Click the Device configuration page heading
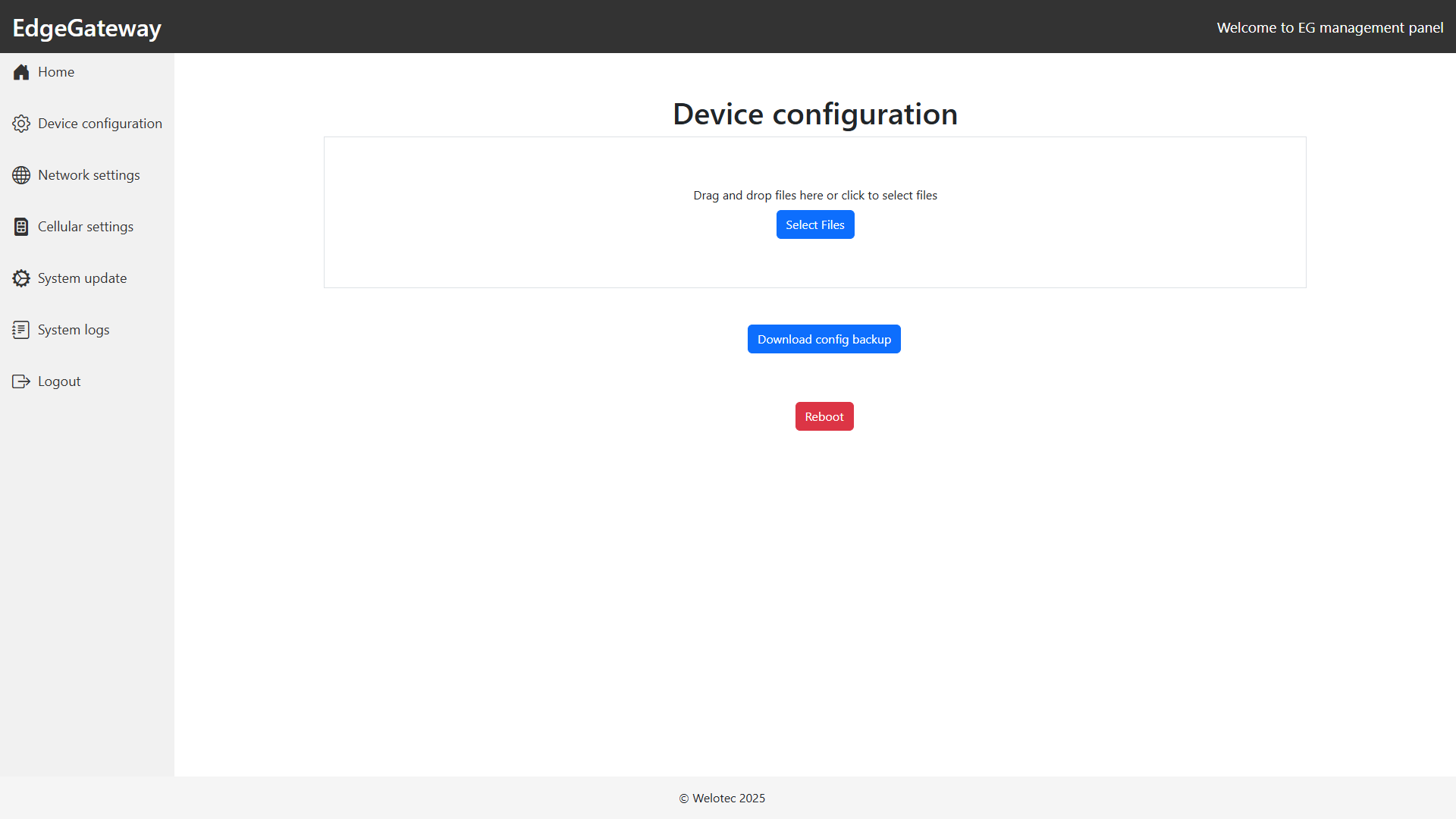The width and height of the screenshot is (1456, 819). [x=815, y=114]
